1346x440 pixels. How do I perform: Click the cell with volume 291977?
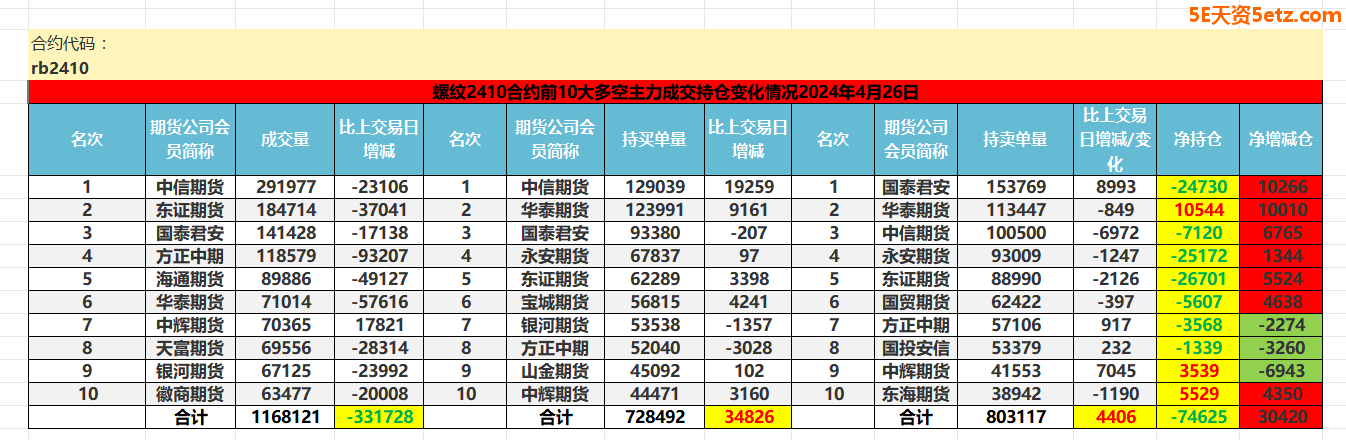tap(285, 186)
